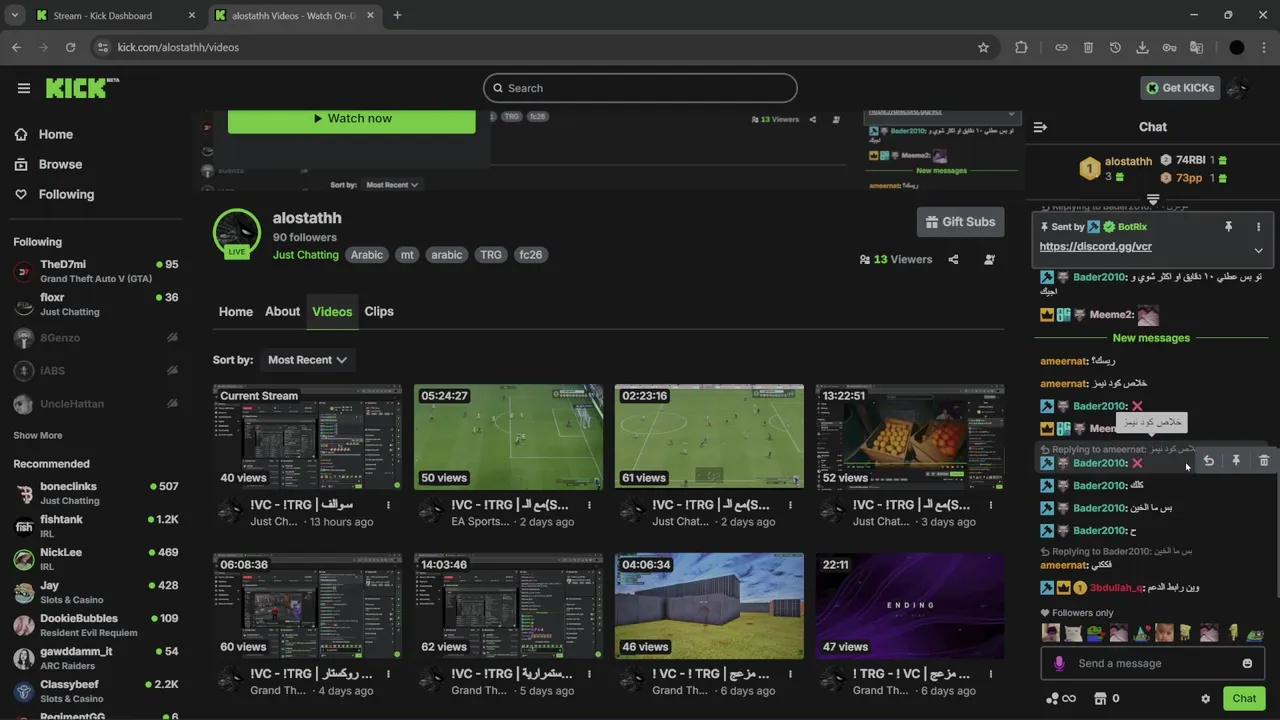Click the TRG channel tag
This screenshot has height=720, width=1280.
point(490,255)
